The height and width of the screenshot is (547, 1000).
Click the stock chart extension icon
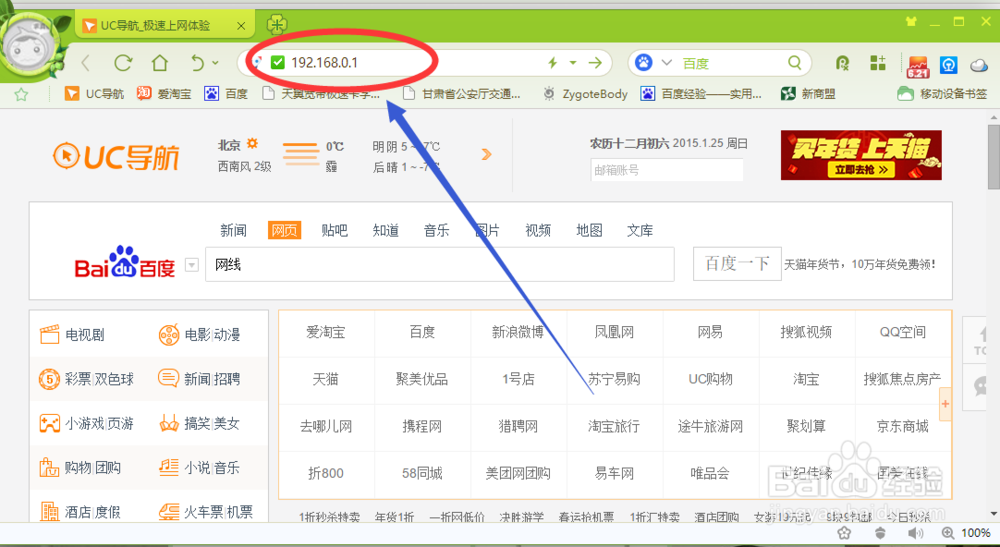tap(918, 65)
